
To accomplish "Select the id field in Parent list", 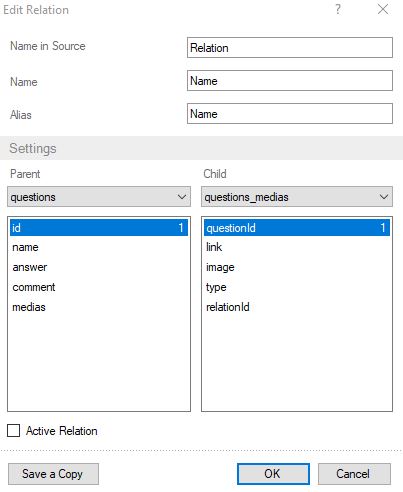I will [99, 228].
